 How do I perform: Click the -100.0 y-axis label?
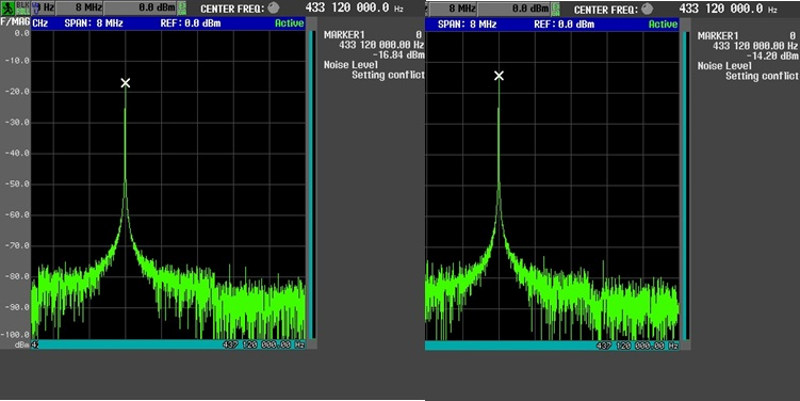[16, 335]
